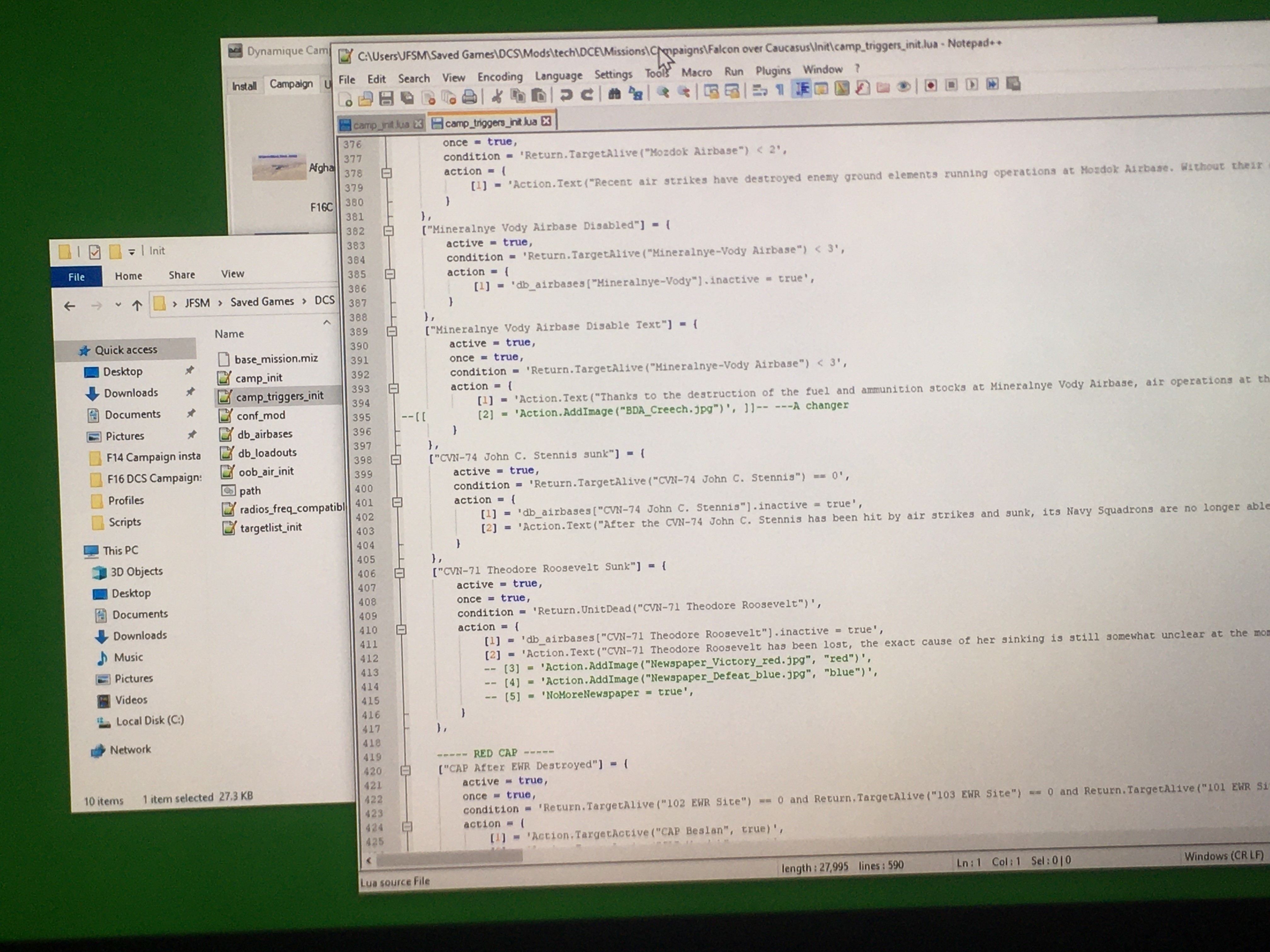Screen dimensions: 1270x952
Task: Click the Zoom in toolbar icon
Action: tap(663, 92)
